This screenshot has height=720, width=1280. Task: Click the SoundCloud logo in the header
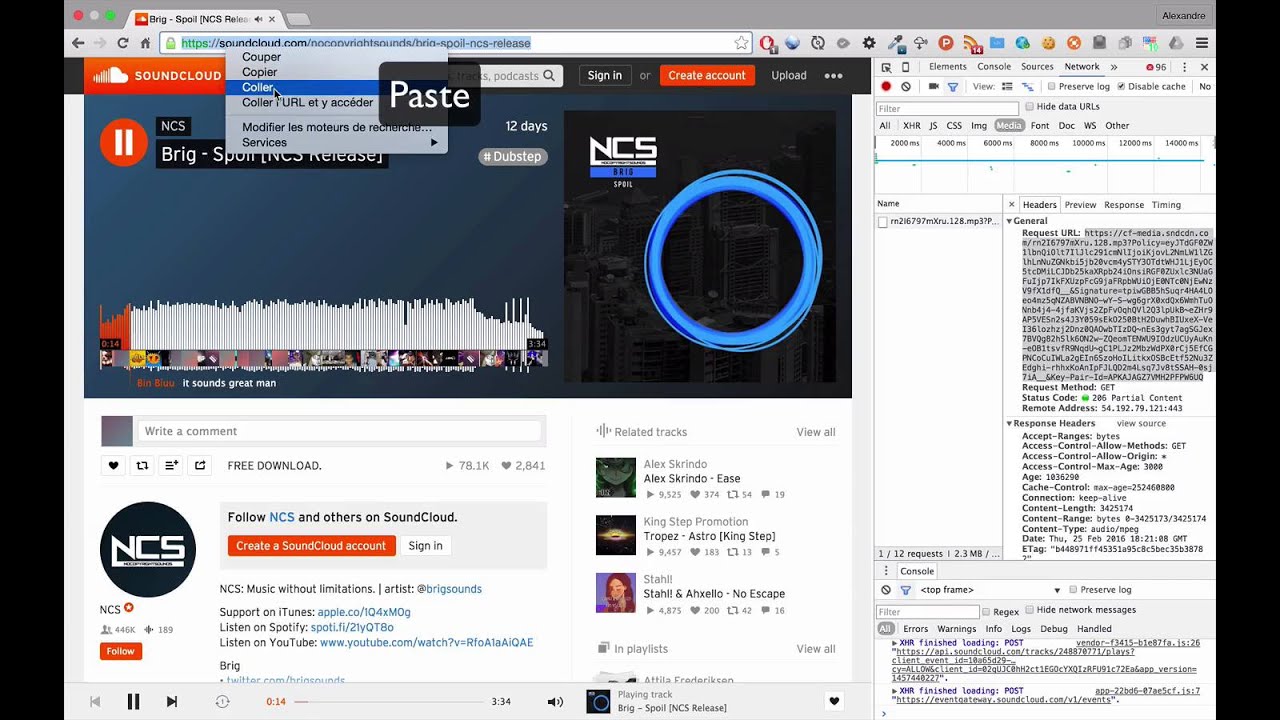pos(157,75)
